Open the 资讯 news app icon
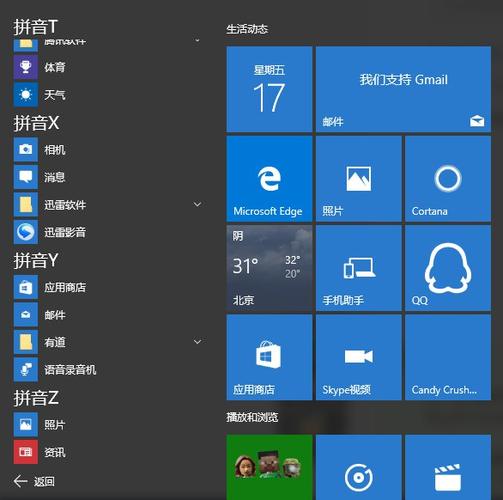 click(x=26, y=452)
